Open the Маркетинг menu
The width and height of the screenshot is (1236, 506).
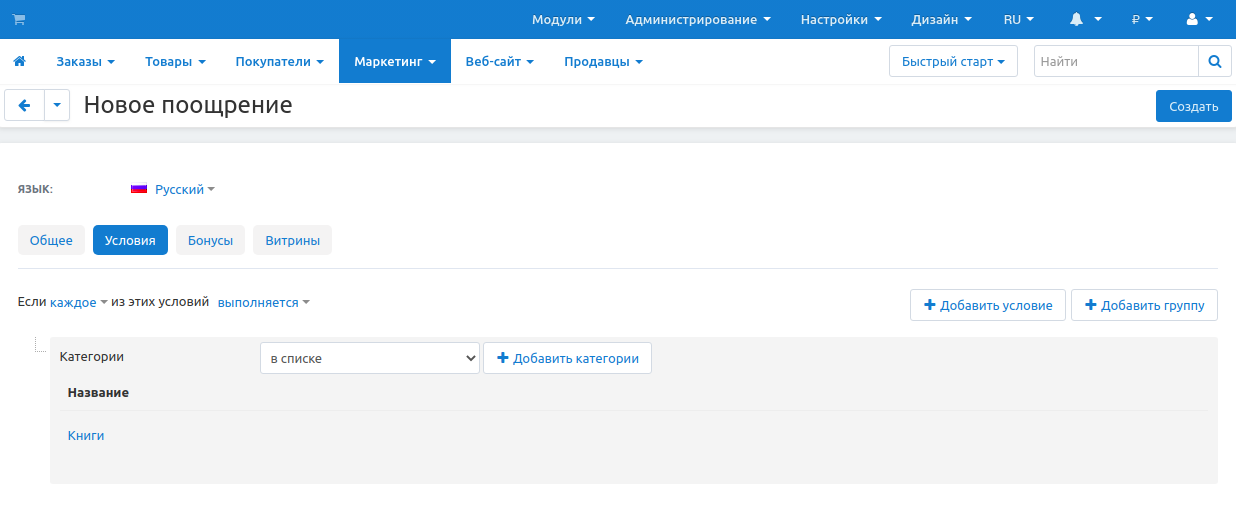[x=395, y=62]
